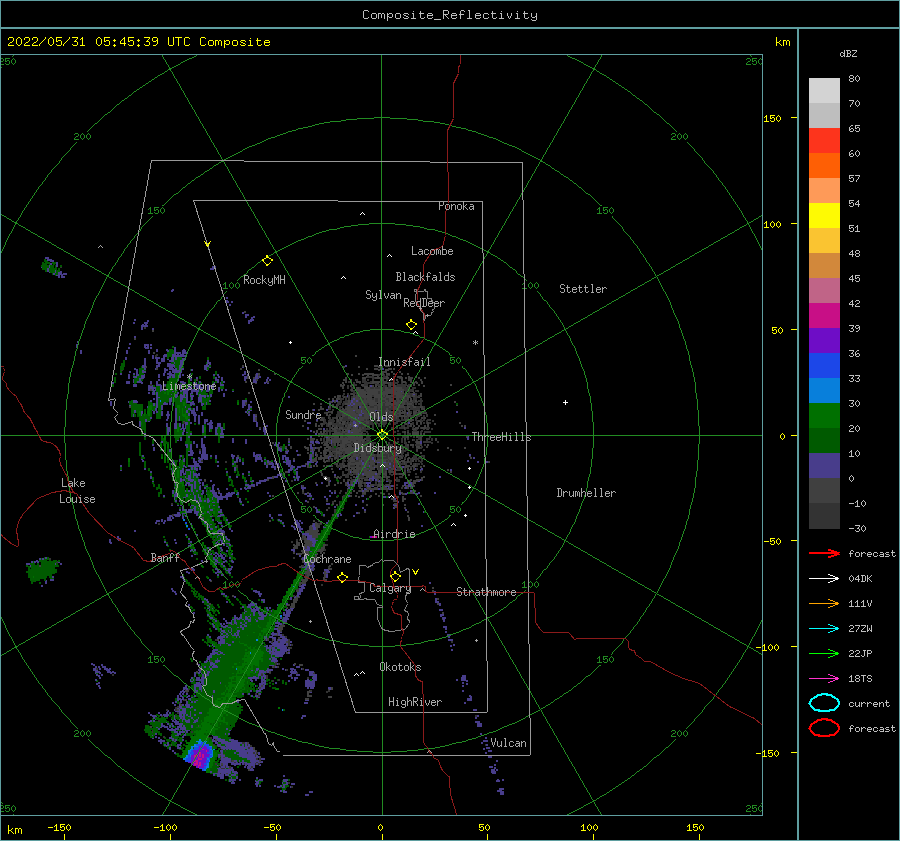Click the 100 tick on right axis
Image resolution: width=900 pixels, height=841 pixels.
[x=772, y=224]
